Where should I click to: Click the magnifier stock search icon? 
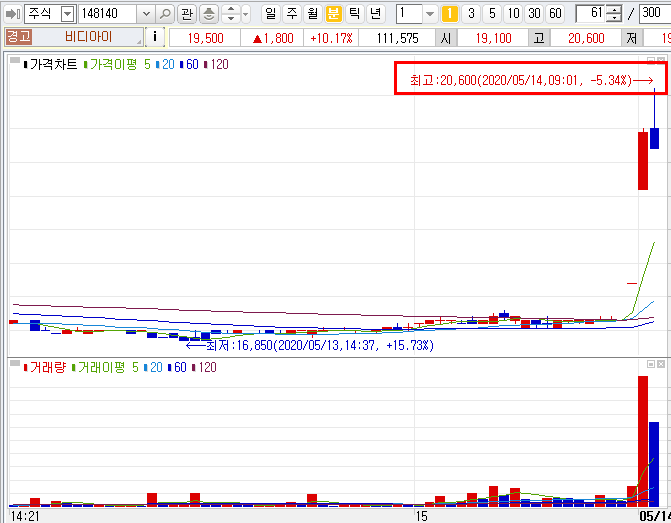(x=165, y=14)
